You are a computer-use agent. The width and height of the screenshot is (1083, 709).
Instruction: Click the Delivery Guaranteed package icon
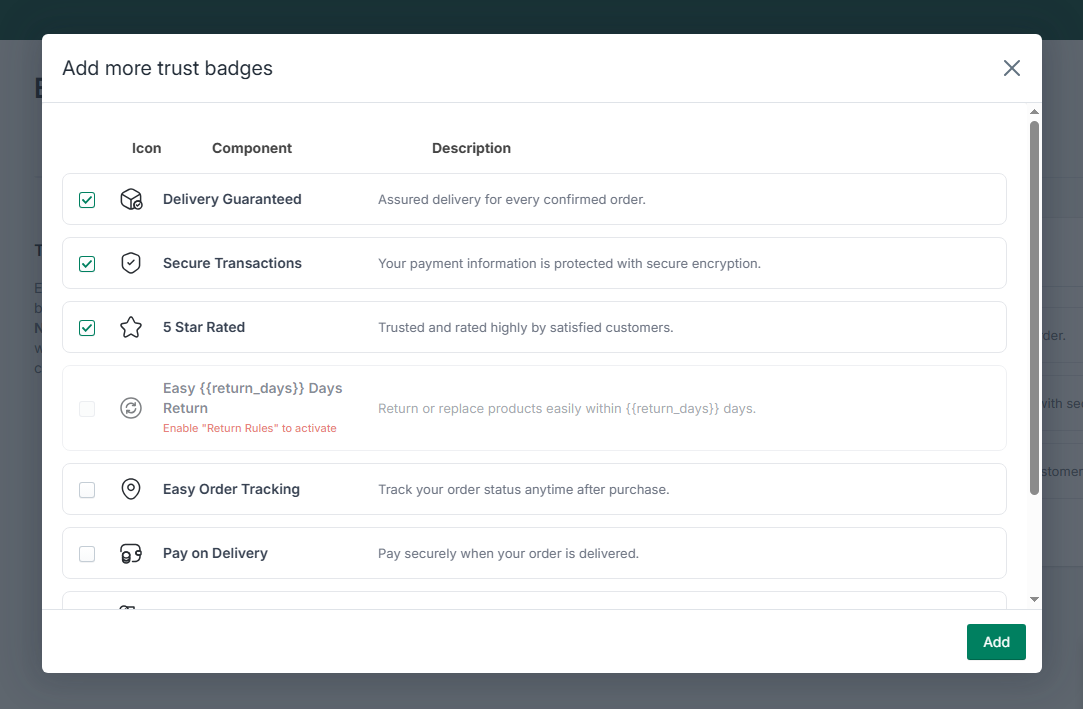130,199
